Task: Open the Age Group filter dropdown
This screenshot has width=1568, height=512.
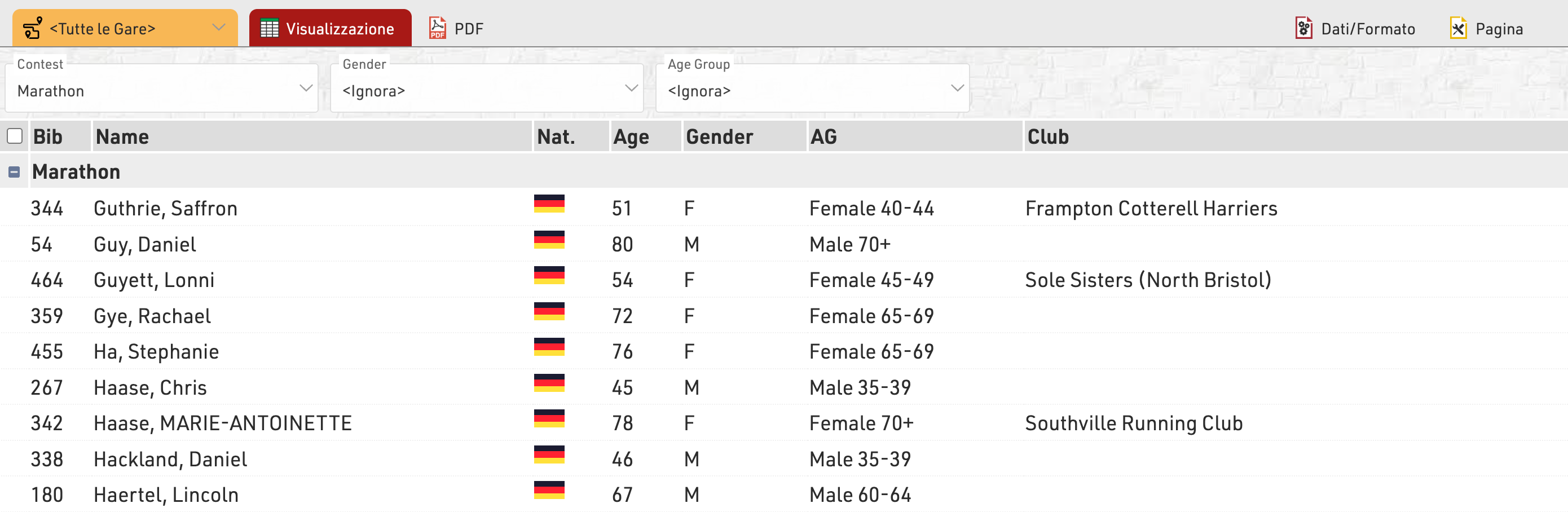Action: click(812, 91)
